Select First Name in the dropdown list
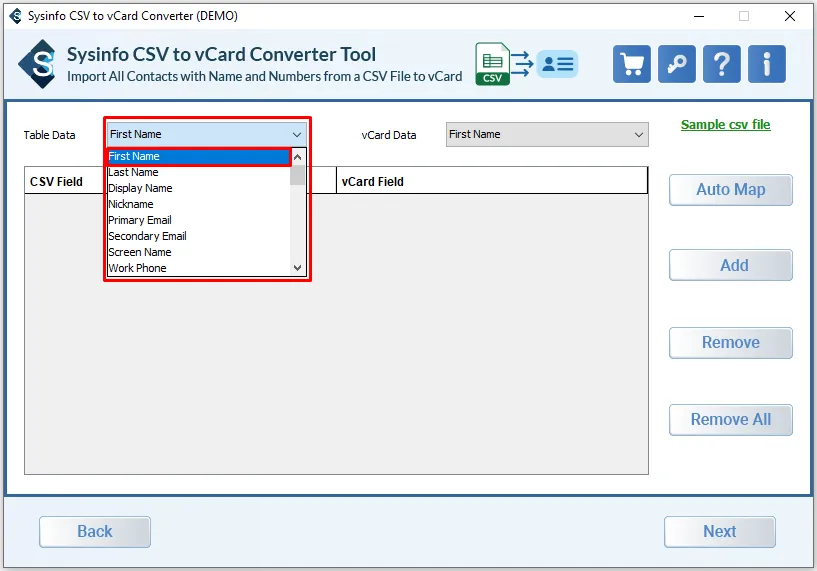This screenshot has height=571, width=817. [199, 156]
